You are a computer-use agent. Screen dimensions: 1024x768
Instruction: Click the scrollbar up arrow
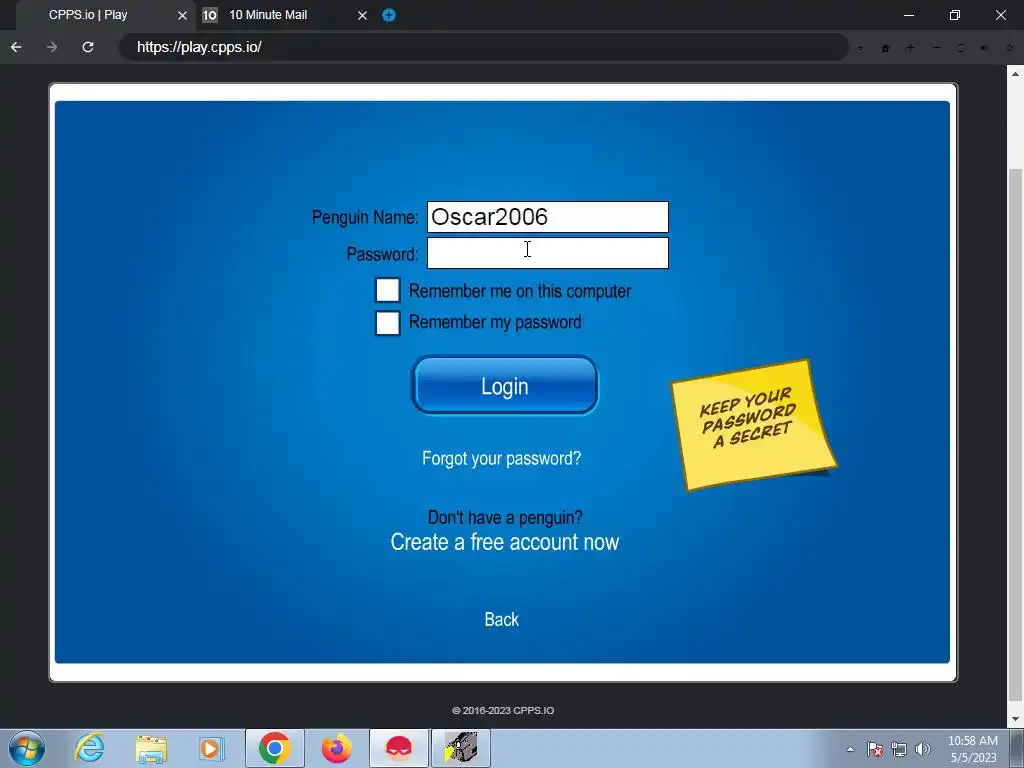[x=1016, y=74]
